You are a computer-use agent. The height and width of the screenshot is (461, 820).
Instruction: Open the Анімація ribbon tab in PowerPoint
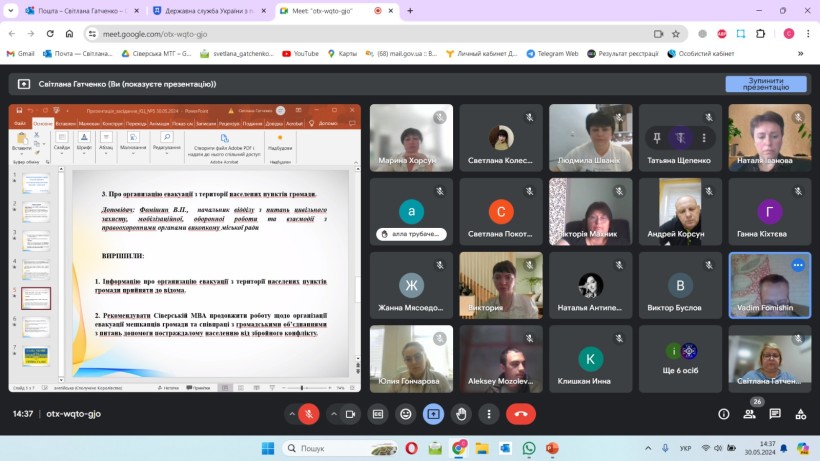tap(159, 124)
